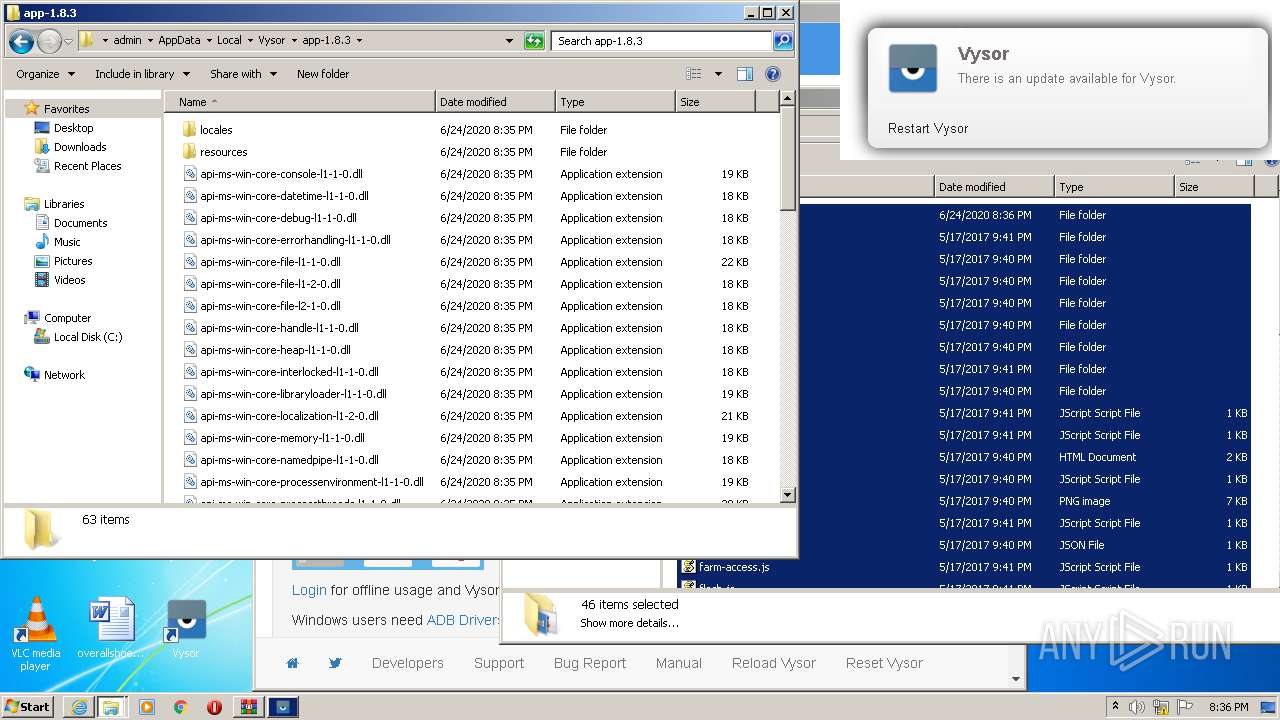Open the Organize dropdown menu

click(45, 74)
